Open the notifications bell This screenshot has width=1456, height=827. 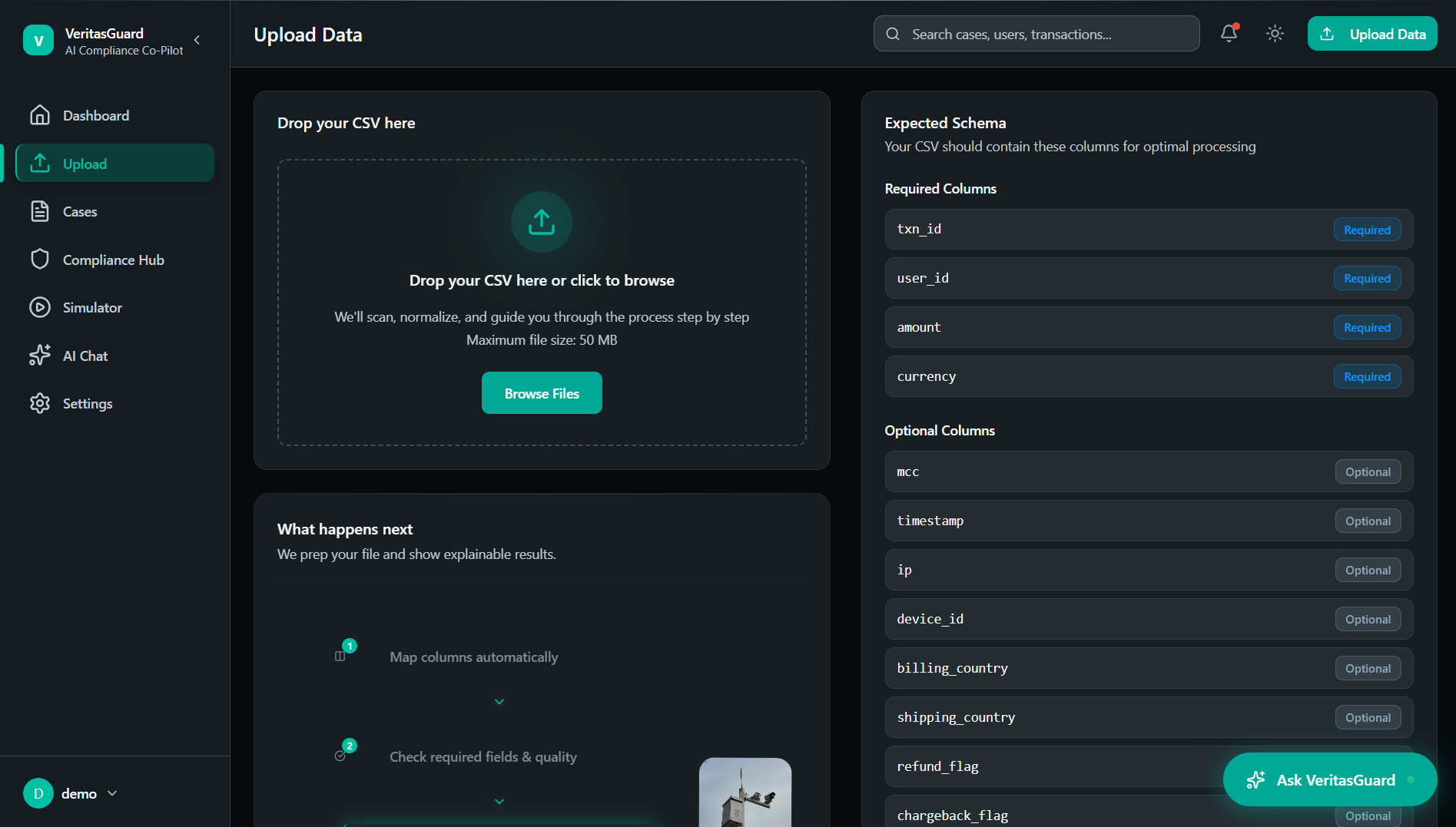[1229, 33]
